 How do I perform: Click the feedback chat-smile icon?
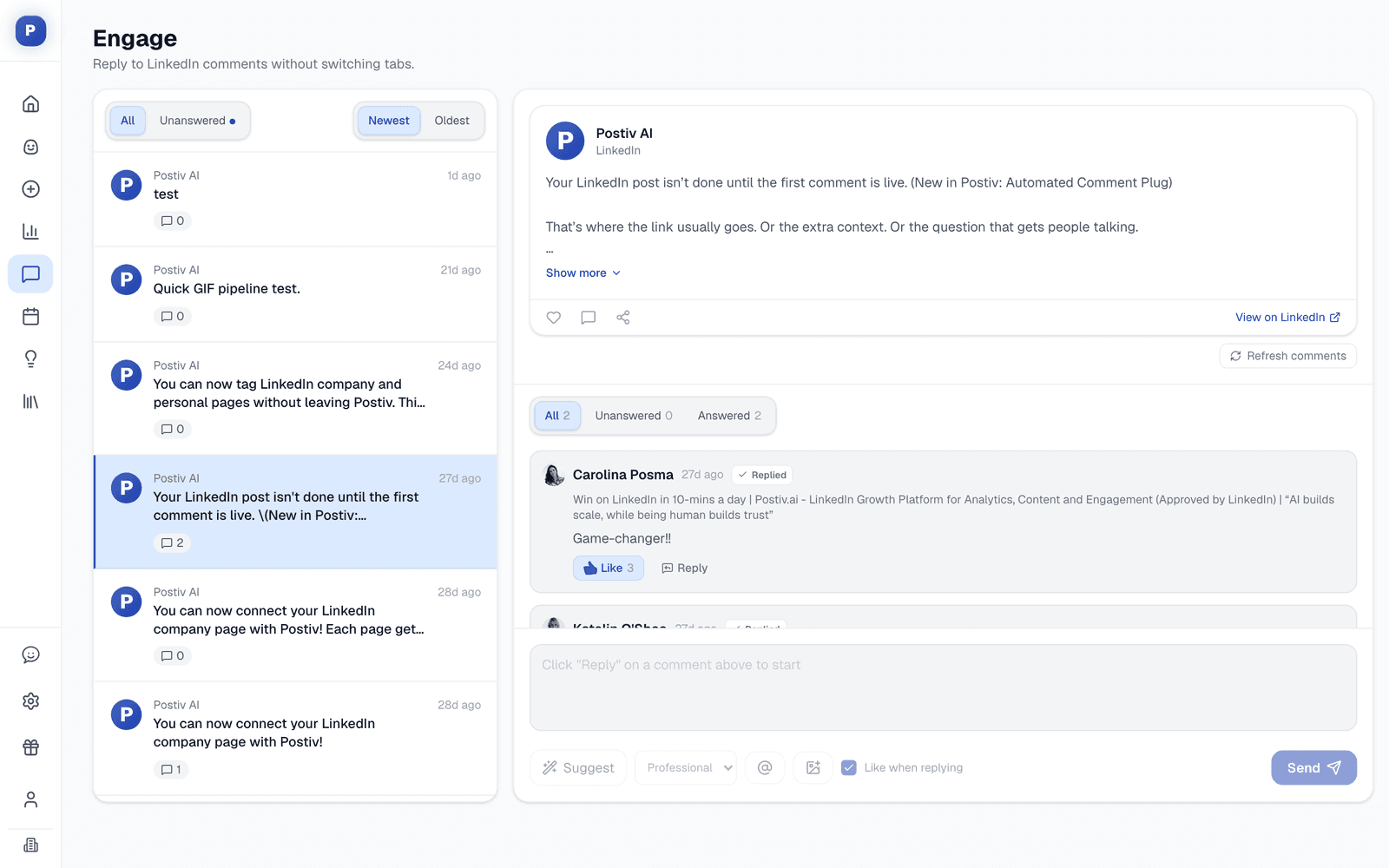click(30, 655)
